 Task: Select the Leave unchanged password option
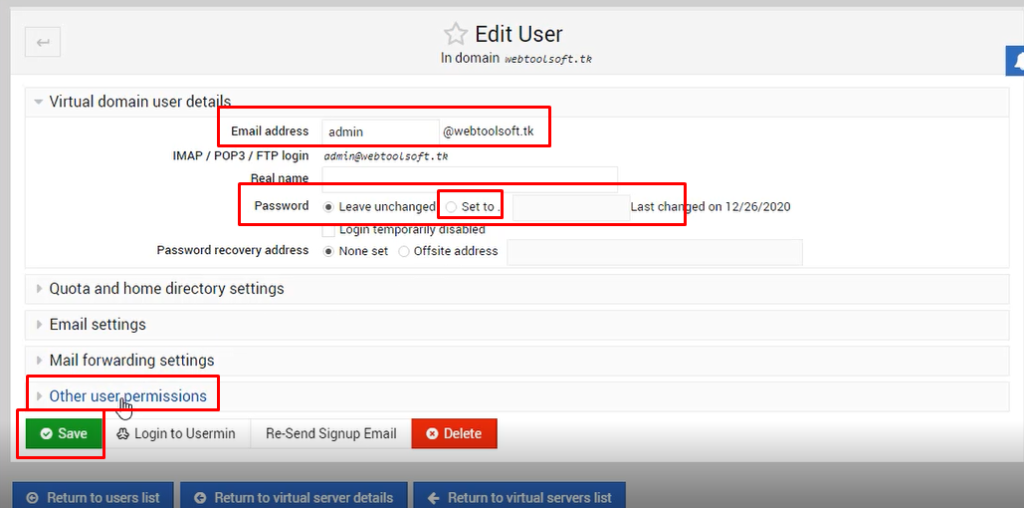pos(329,207)
